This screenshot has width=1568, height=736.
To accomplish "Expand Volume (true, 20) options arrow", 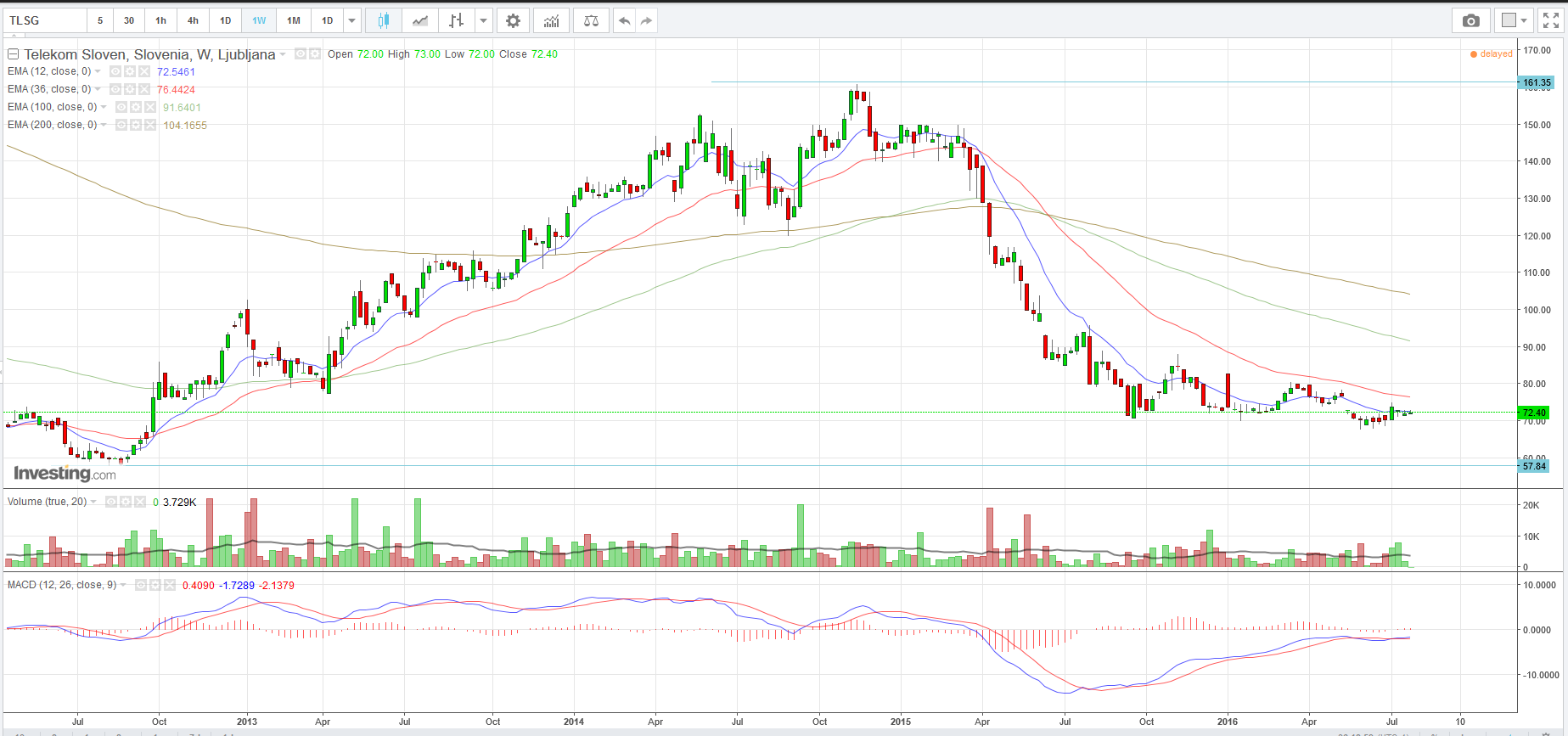I will 93,502.
